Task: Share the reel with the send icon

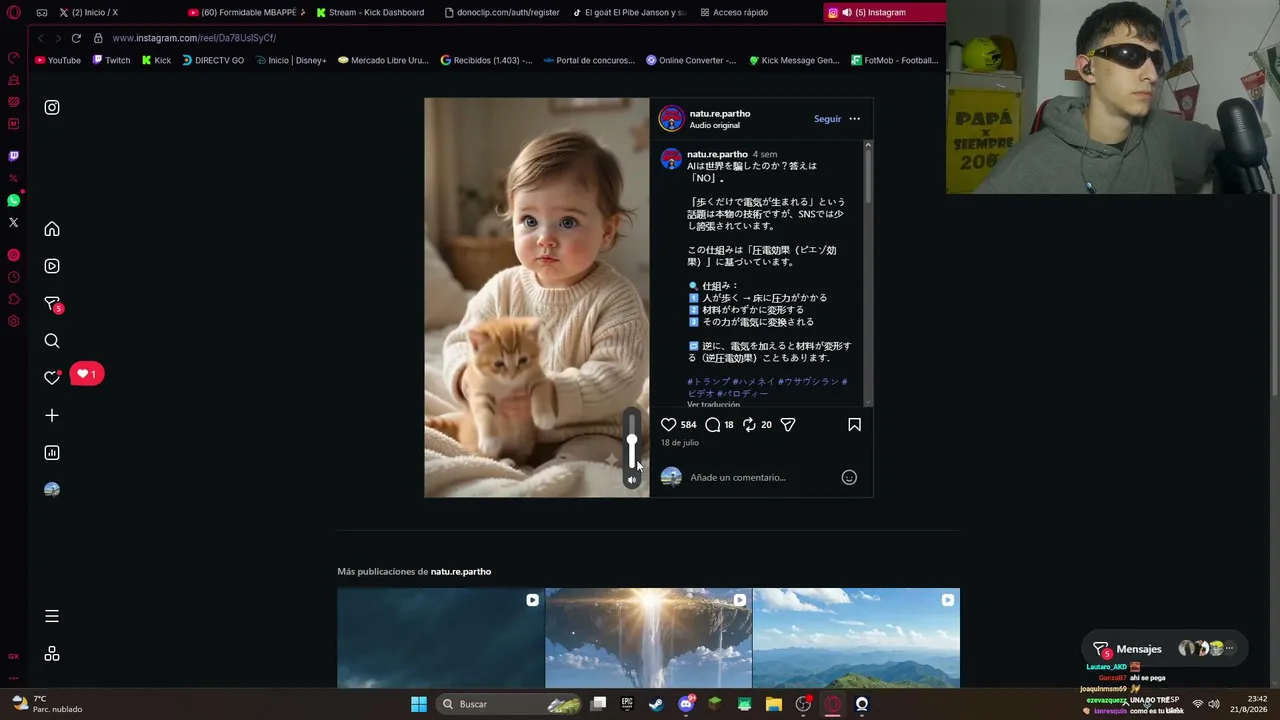Action: [788, 425]
